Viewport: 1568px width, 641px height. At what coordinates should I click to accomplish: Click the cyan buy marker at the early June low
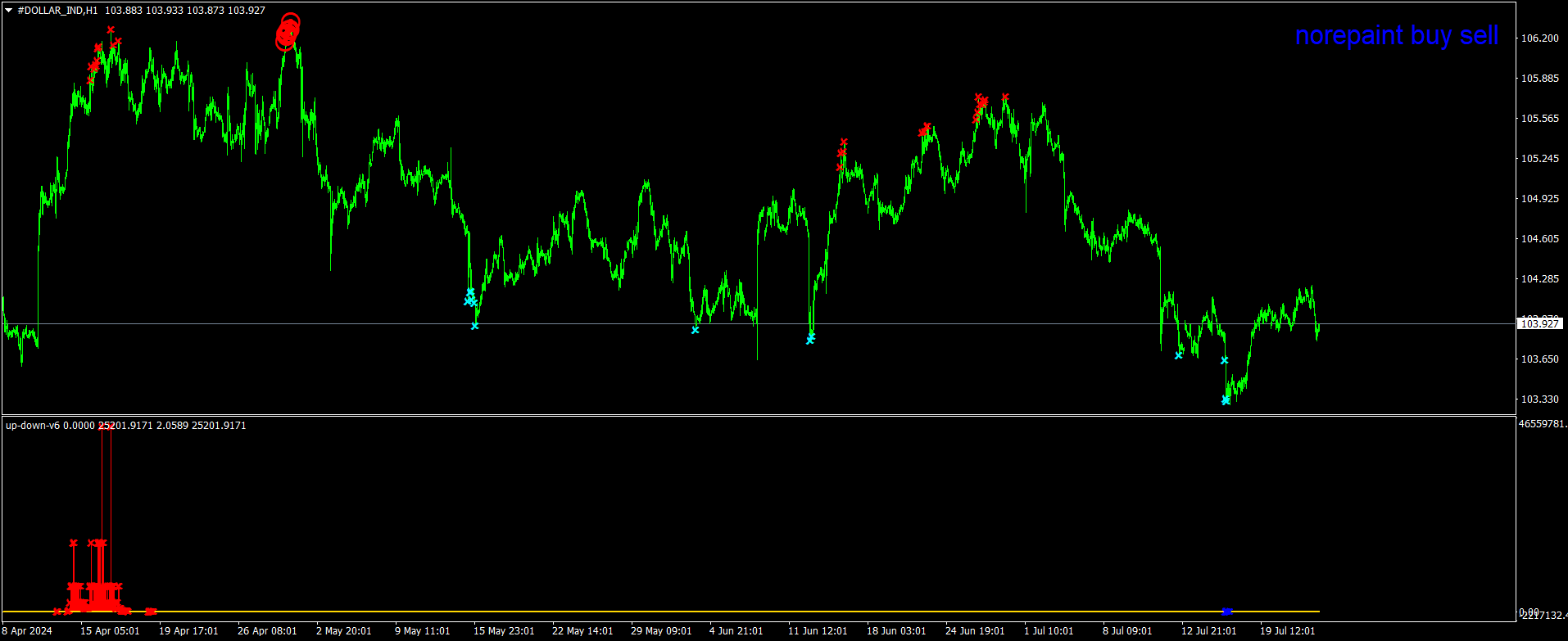[x=695, y=330]
